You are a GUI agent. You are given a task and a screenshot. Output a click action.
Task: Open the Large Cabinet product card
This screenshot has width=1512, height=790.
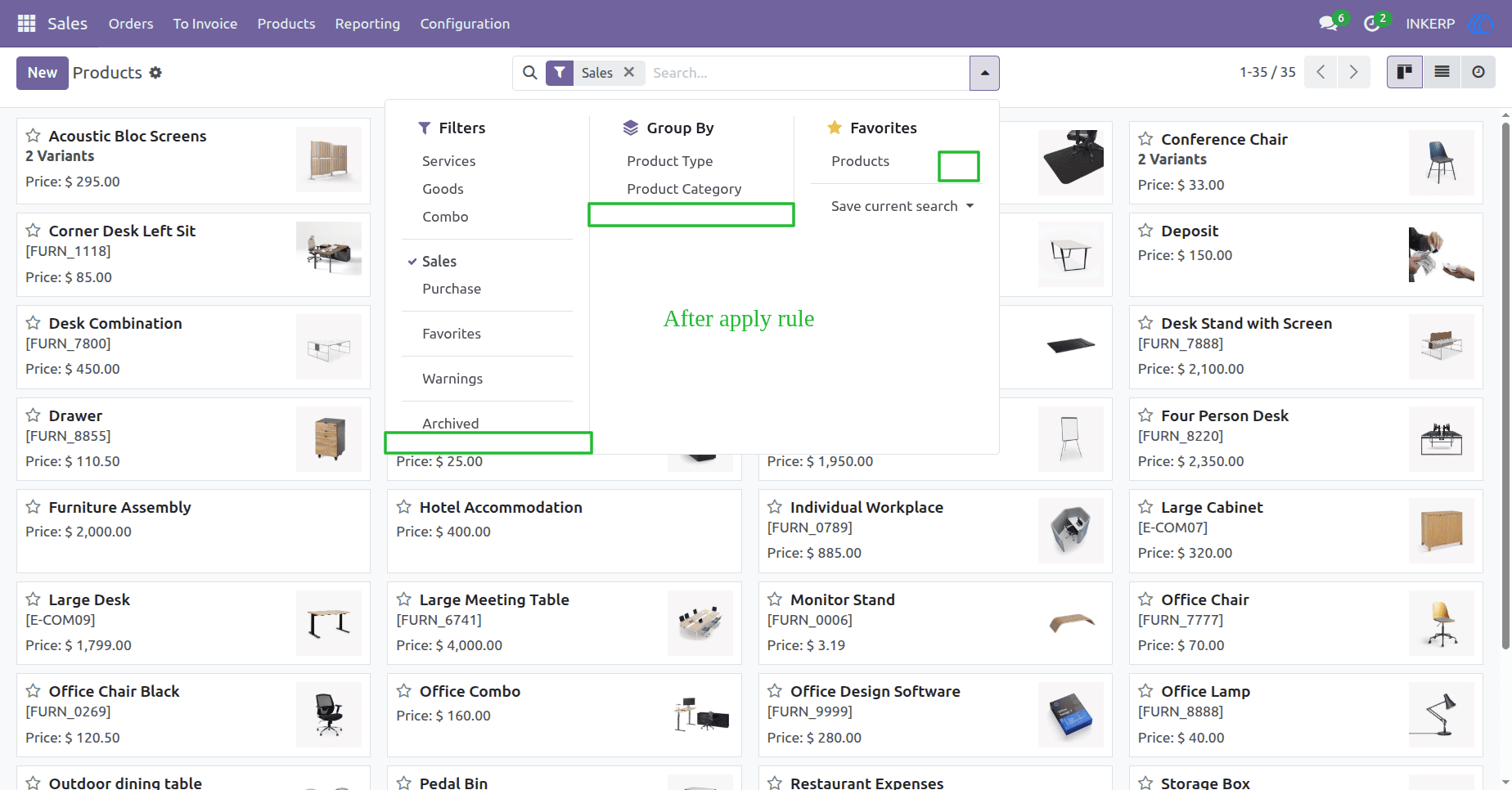coord(1306,531)
